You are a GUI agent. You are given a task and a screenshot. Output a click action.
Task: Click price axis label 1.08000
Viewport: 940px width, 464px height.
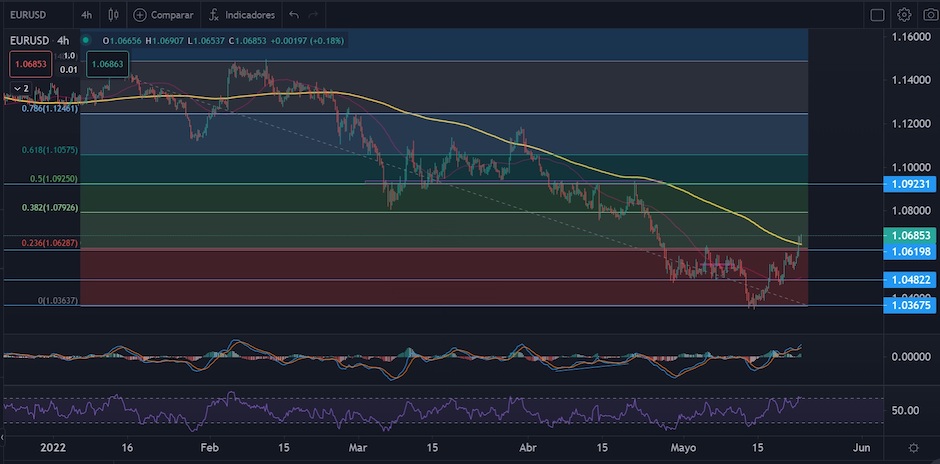click(911, 211)
